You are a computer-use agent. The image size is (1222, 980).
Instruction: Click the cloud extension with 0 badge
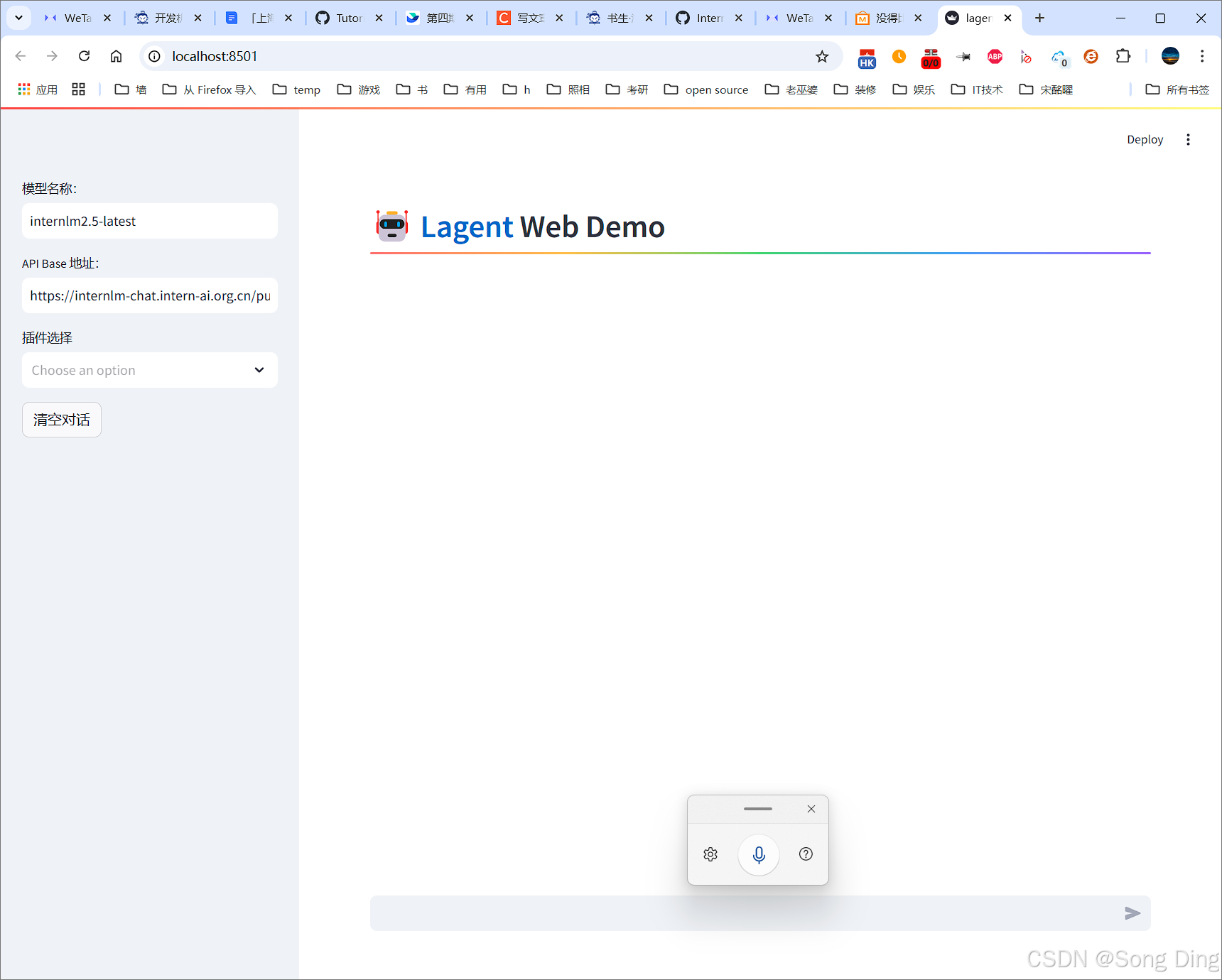[x=1059, y=57]
